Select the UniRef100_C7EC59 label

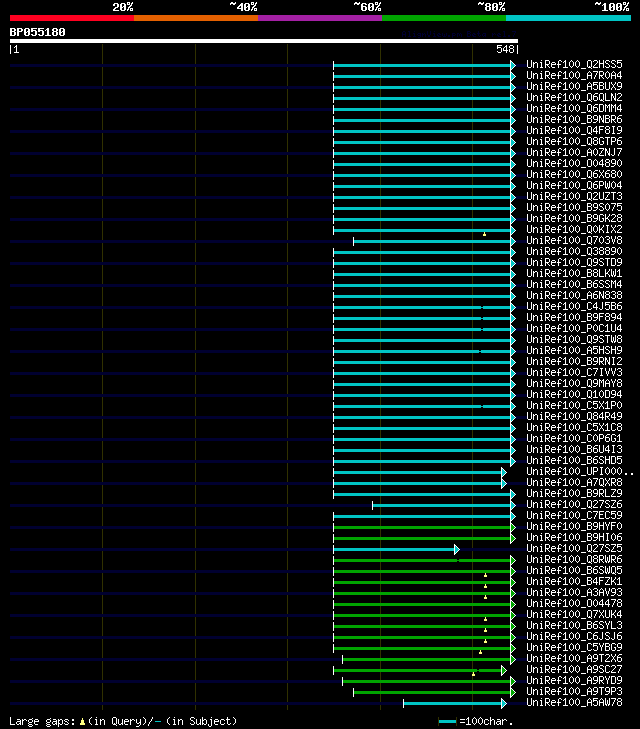pos(574,516)
